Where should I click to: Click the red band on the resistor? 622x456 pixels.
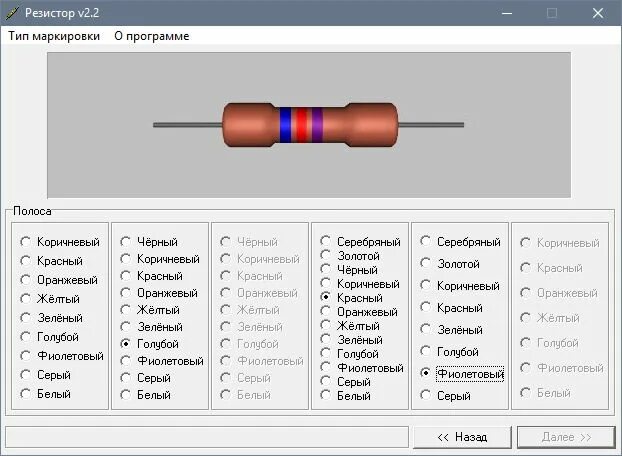301,125
